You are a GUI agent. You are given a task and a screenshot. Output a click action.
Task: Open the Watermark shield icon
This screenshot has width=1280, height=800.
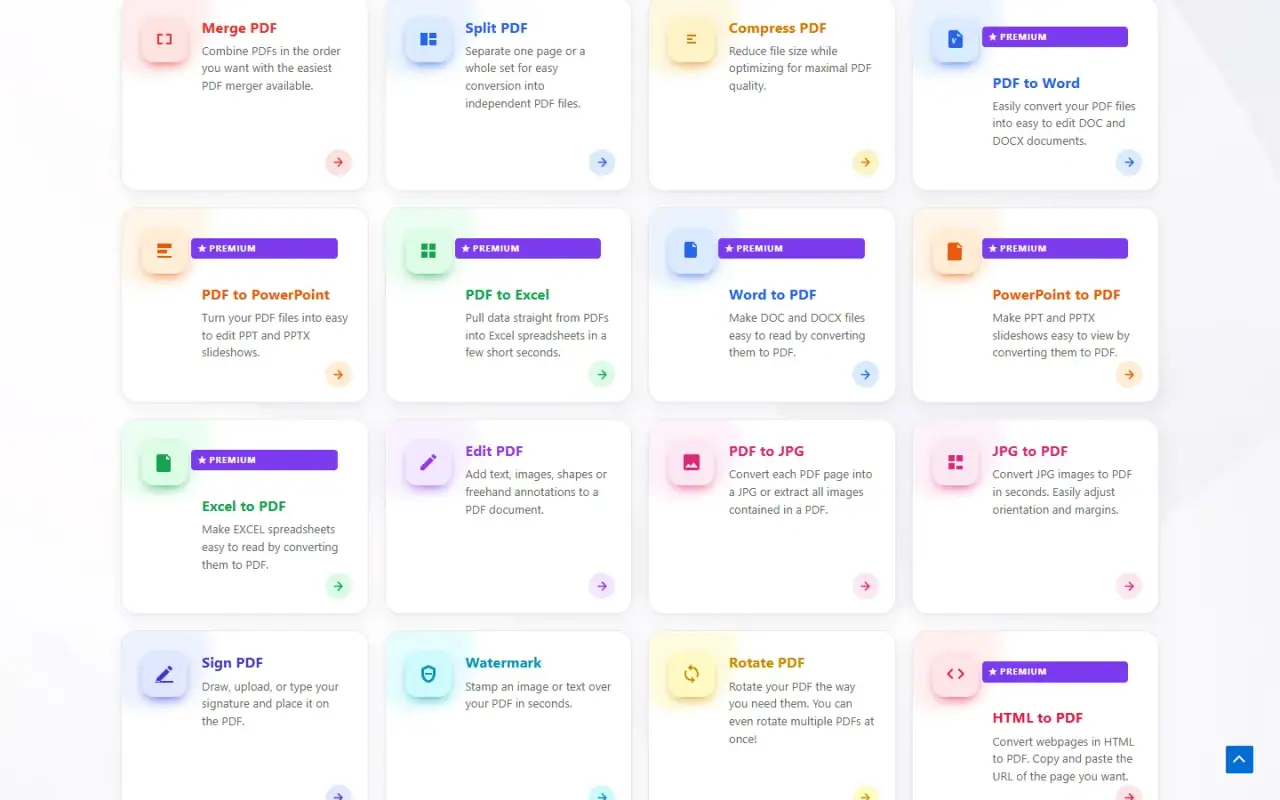(428, 675)
